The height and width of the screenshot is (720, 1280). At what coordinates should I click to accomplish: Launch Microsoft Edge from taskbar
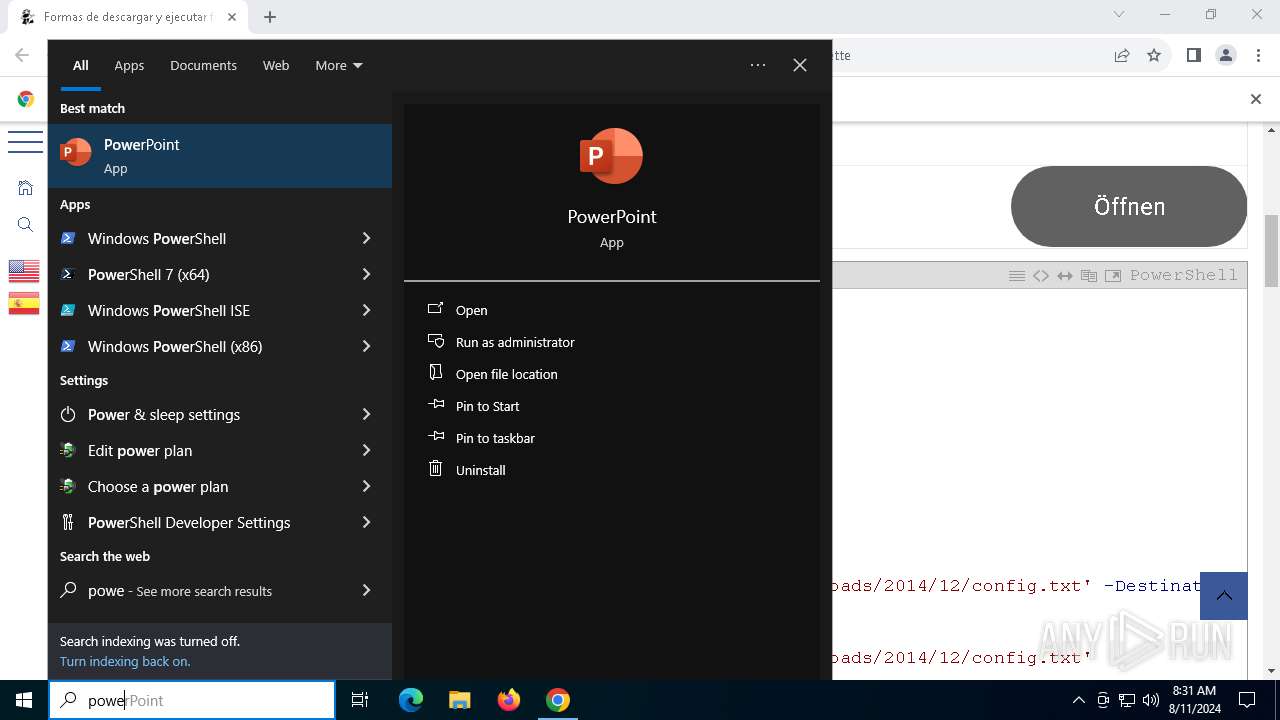coord(411,700)
